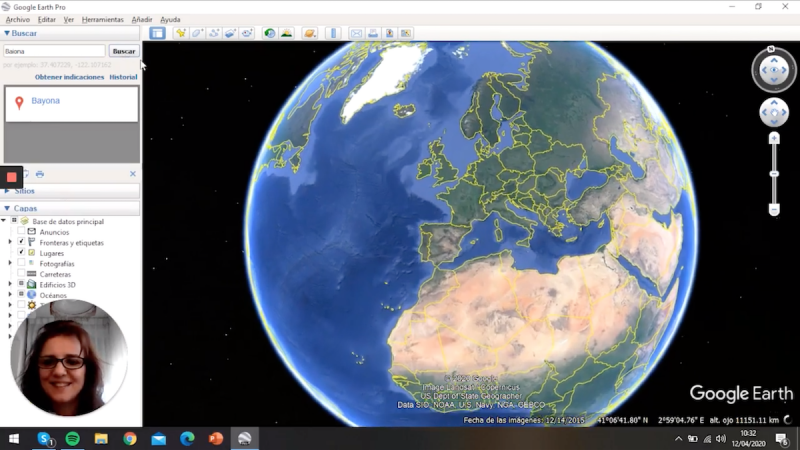Enable the Fotografías layer checkbox

pos(21,264)
